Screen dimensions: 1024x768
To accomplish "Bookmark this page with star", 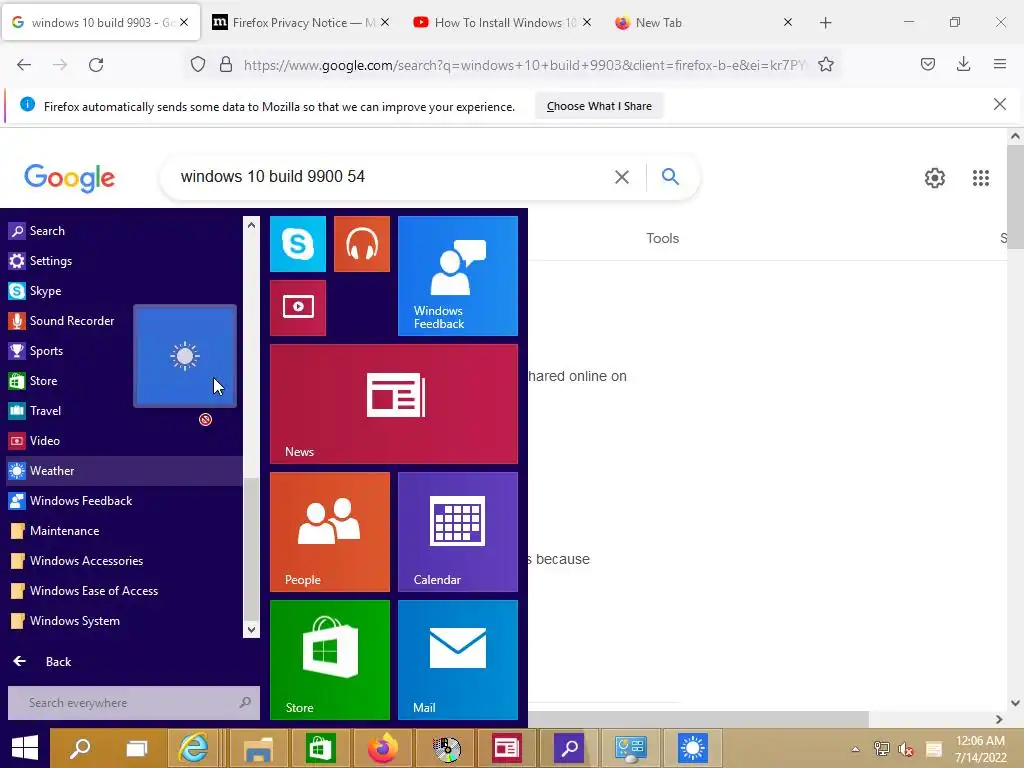I will (x=825, y=65).
